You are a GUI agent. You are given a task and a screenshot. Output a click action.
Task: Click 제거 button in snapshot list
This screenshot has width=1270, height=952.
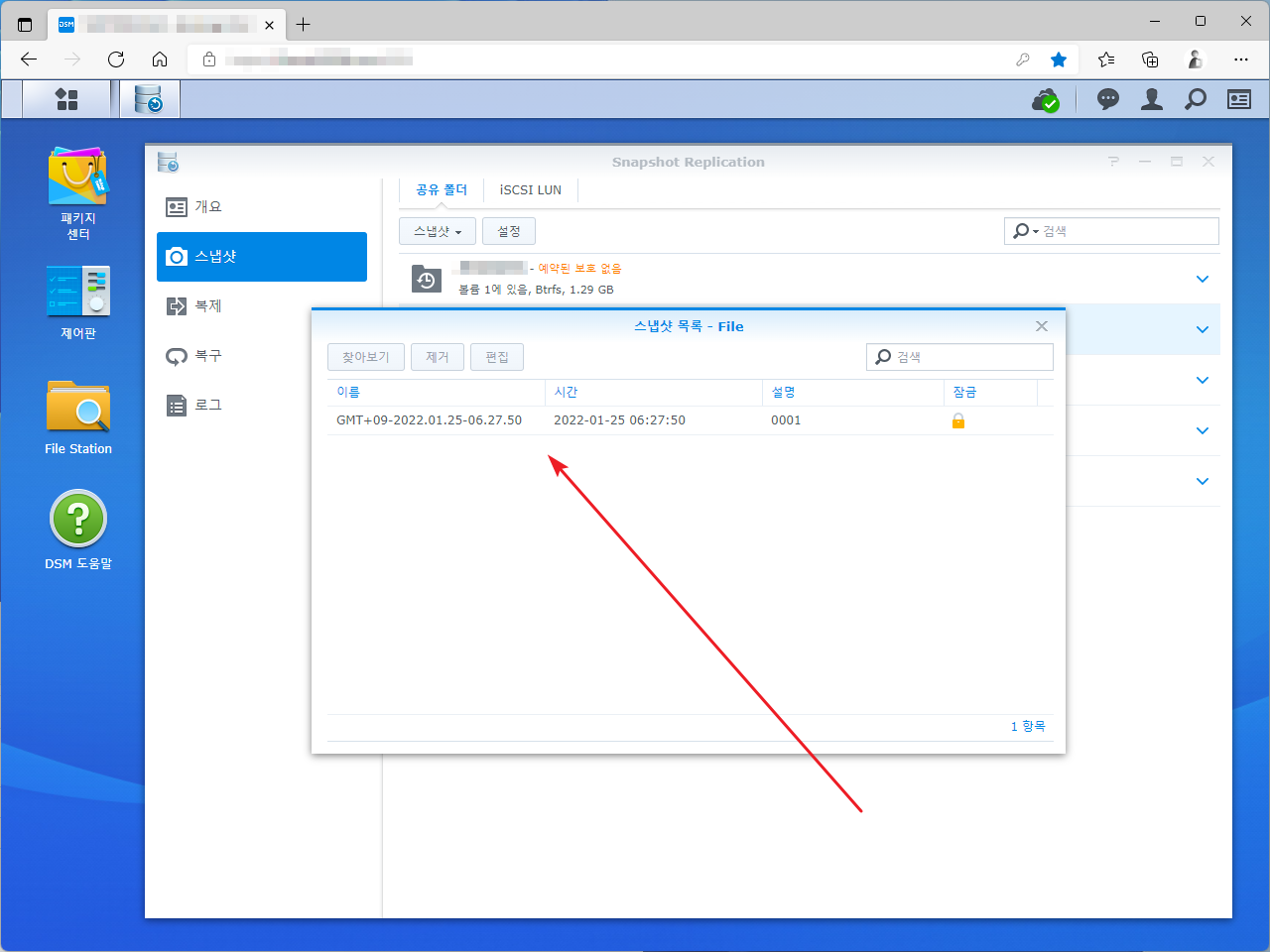pos(438,357)
